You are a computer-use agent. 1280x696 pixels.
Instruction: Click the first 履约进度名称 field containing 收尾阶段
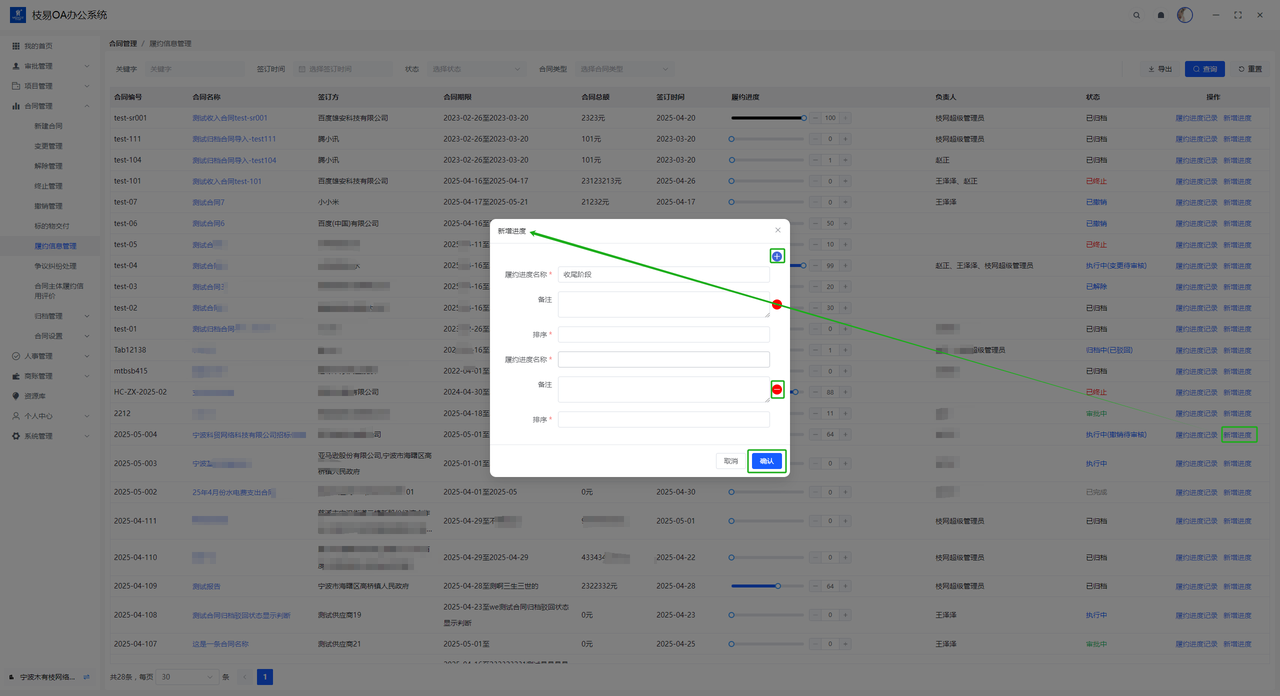[x=664, y=274]
